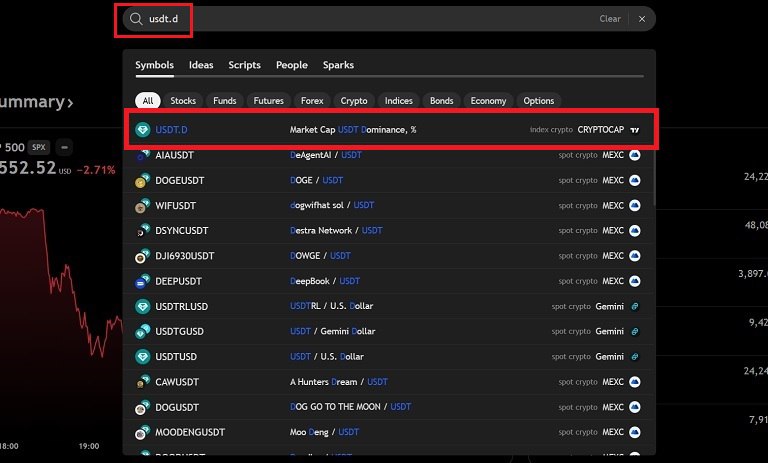Click the DOGEUSDT coin icon
Screen dimensions: 768x463
point(142,180)
